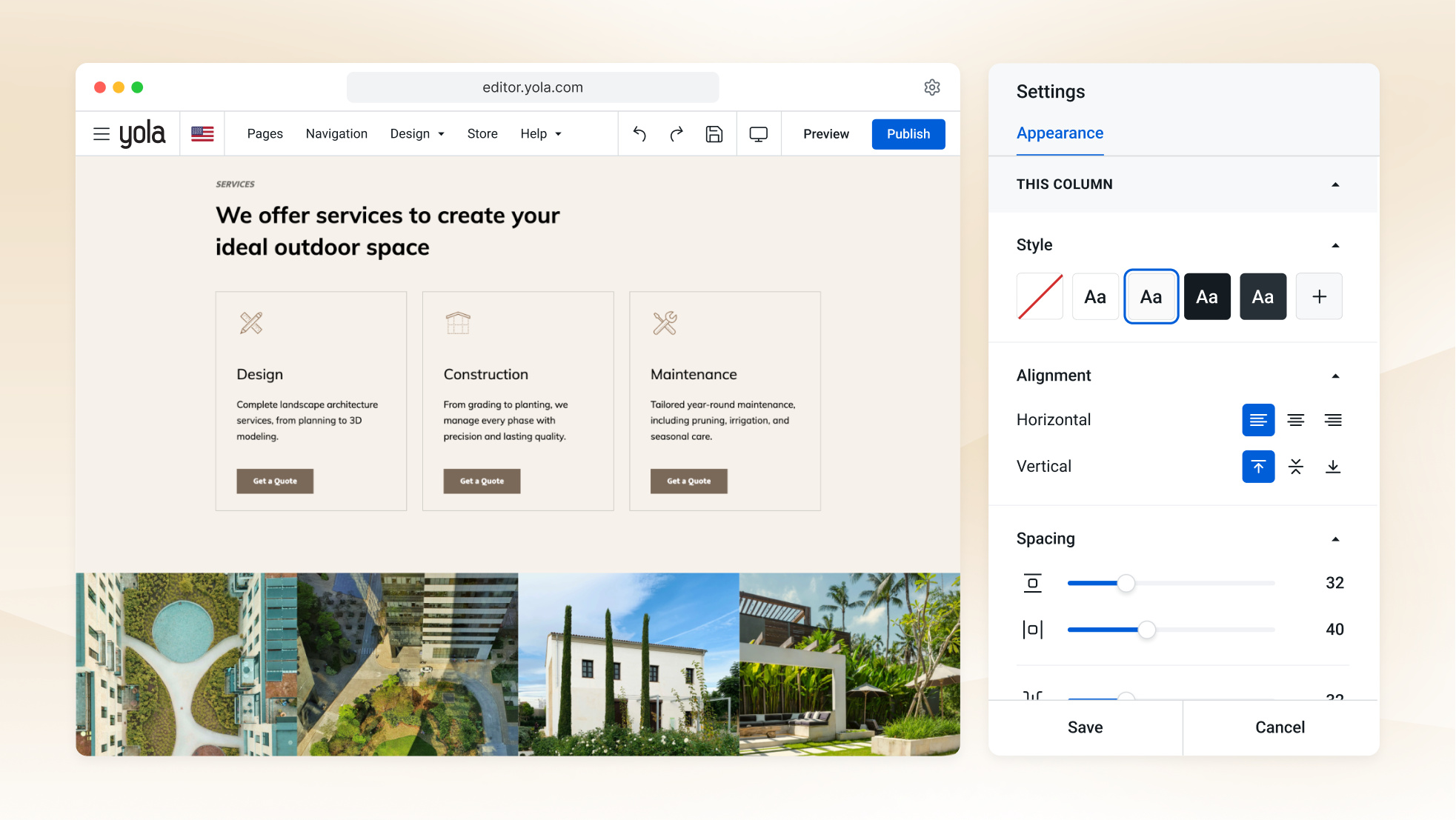Click the Maintenance card description text
The height and width of the screenshot is (820, 1456).
(x=723, y=421)
